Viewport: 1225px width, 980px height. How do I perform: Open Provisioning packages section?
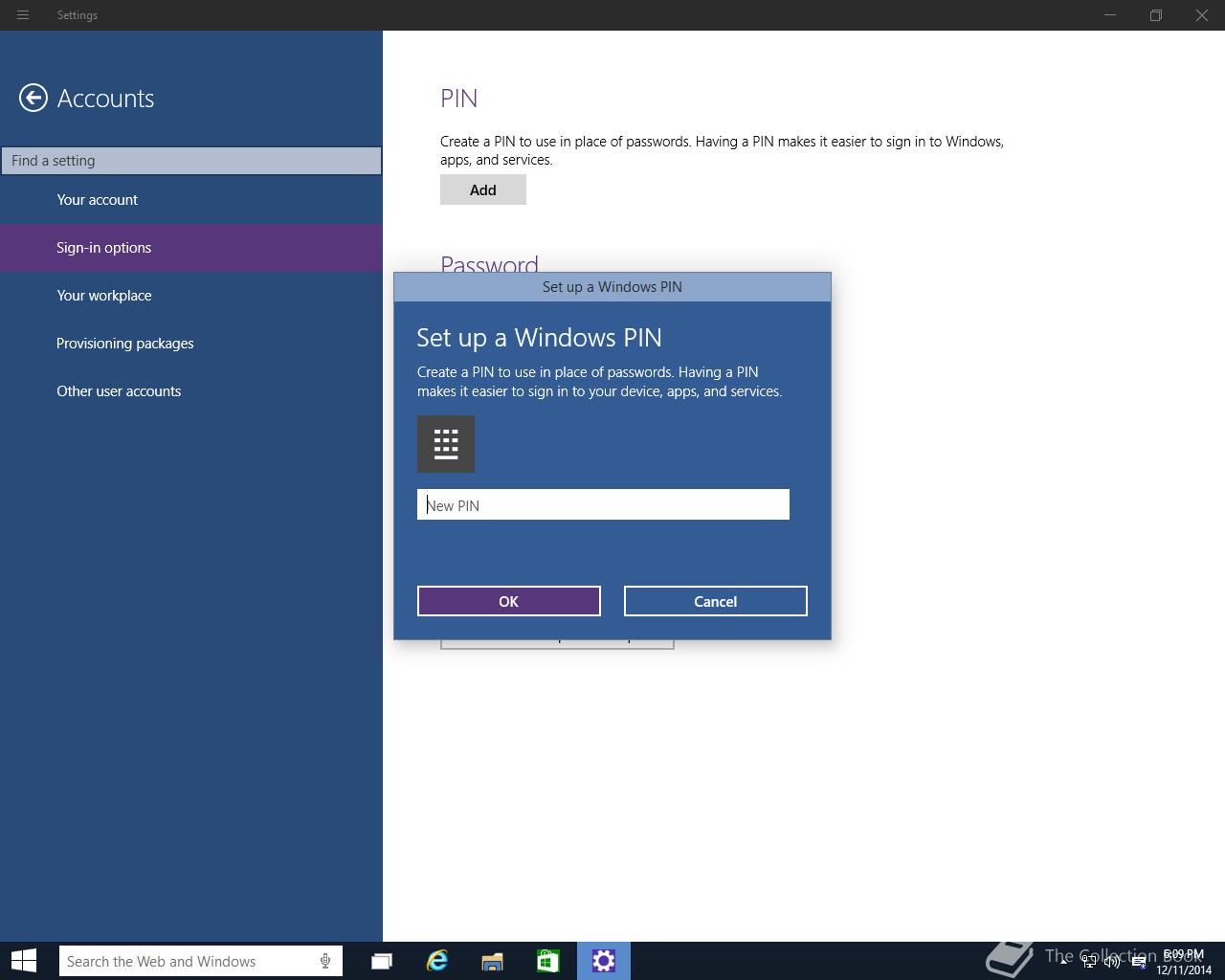point(191,344)
